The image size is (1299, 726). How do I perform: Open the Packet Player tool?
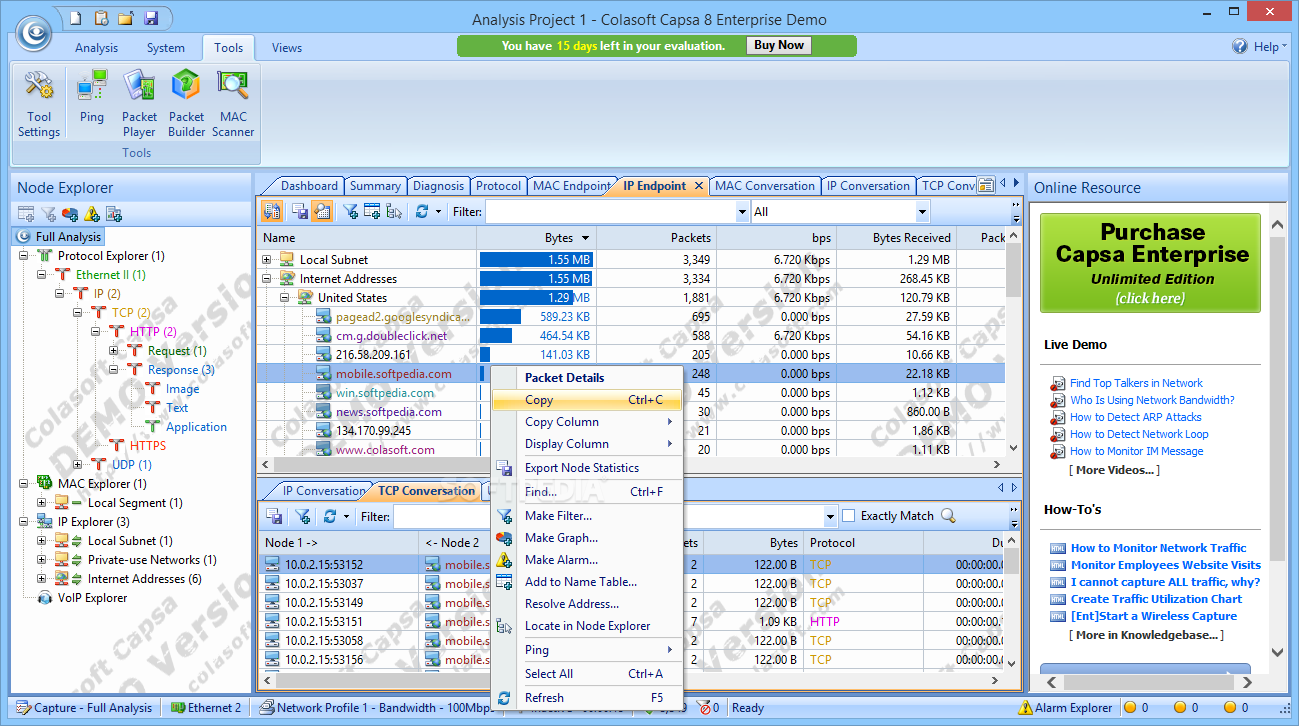click(140, 104)
